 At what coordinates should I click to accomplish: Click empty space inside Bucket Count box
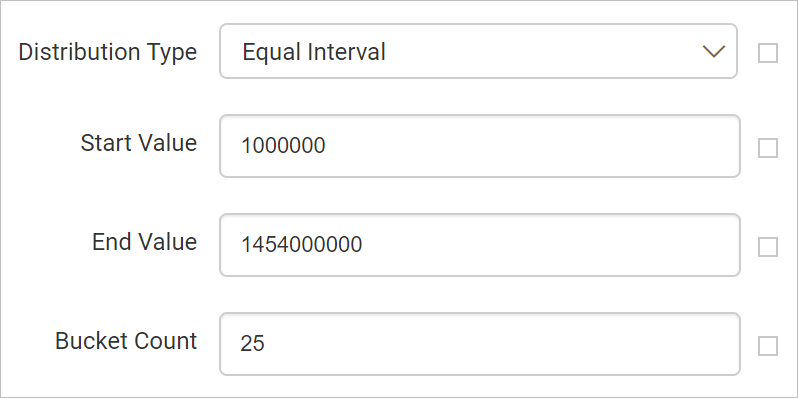click(x=499, y=344)
